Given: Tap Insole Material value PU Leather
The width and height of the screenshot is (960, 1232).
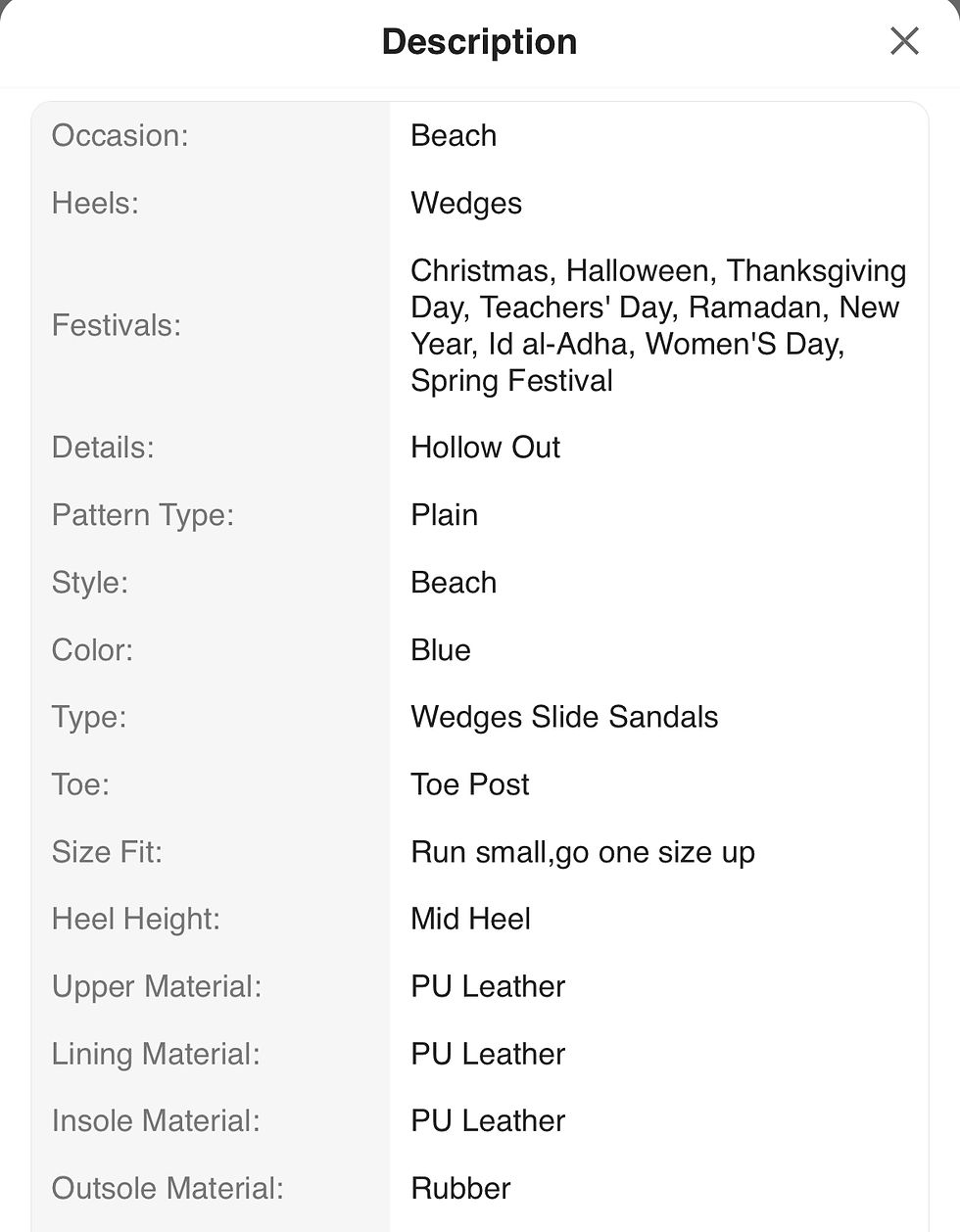Looking at the screenshot, I should coord(488,1120).
